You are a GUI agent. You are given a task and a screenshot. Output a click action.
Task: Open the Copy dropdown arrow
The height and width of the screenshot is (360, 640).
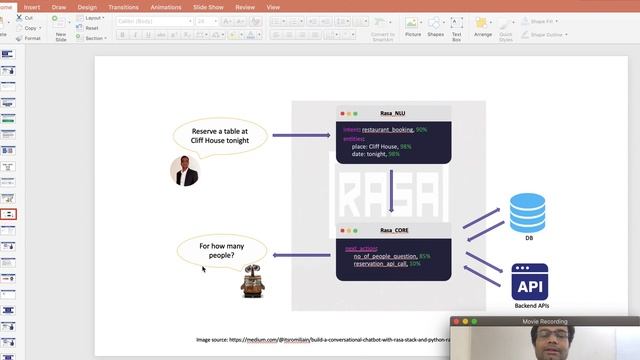coord(40,28)
